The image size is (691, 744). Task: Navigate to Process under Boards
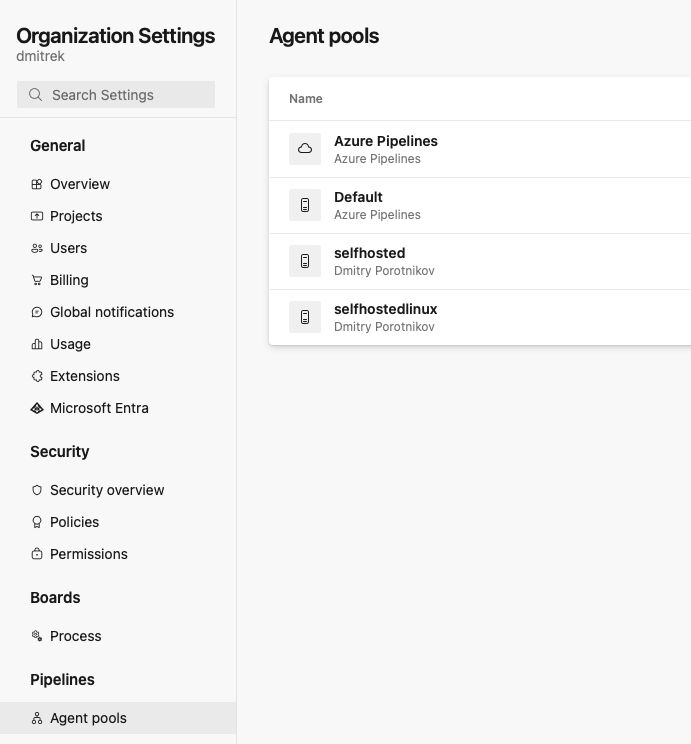(x=76, y=636)
